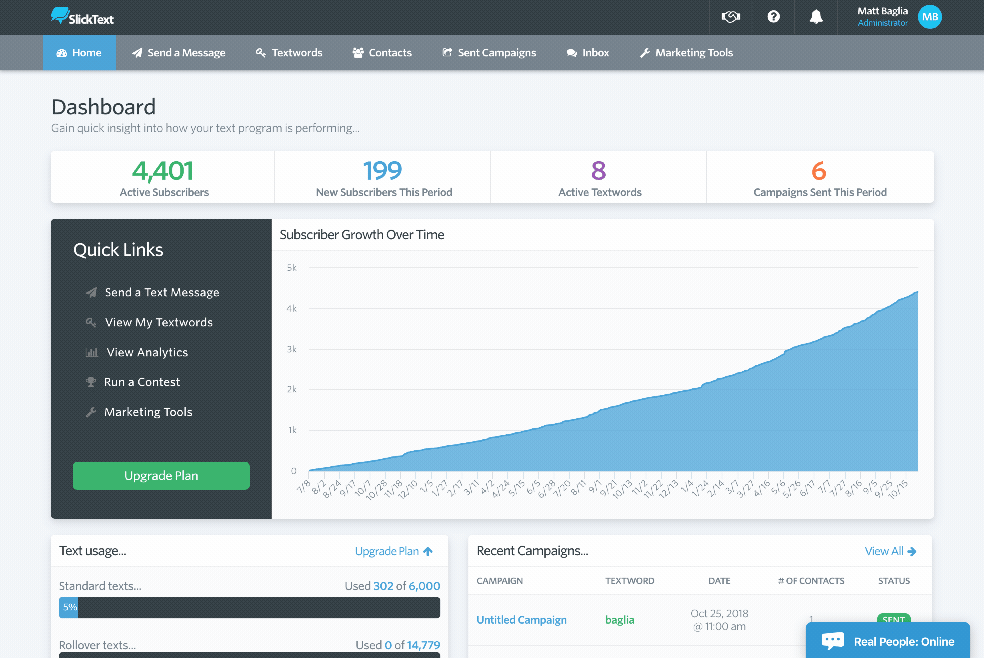Click the Oct 25, 2018 date cell
The image size is (984, 658).
pyautogui.click(x=719, y=620)
